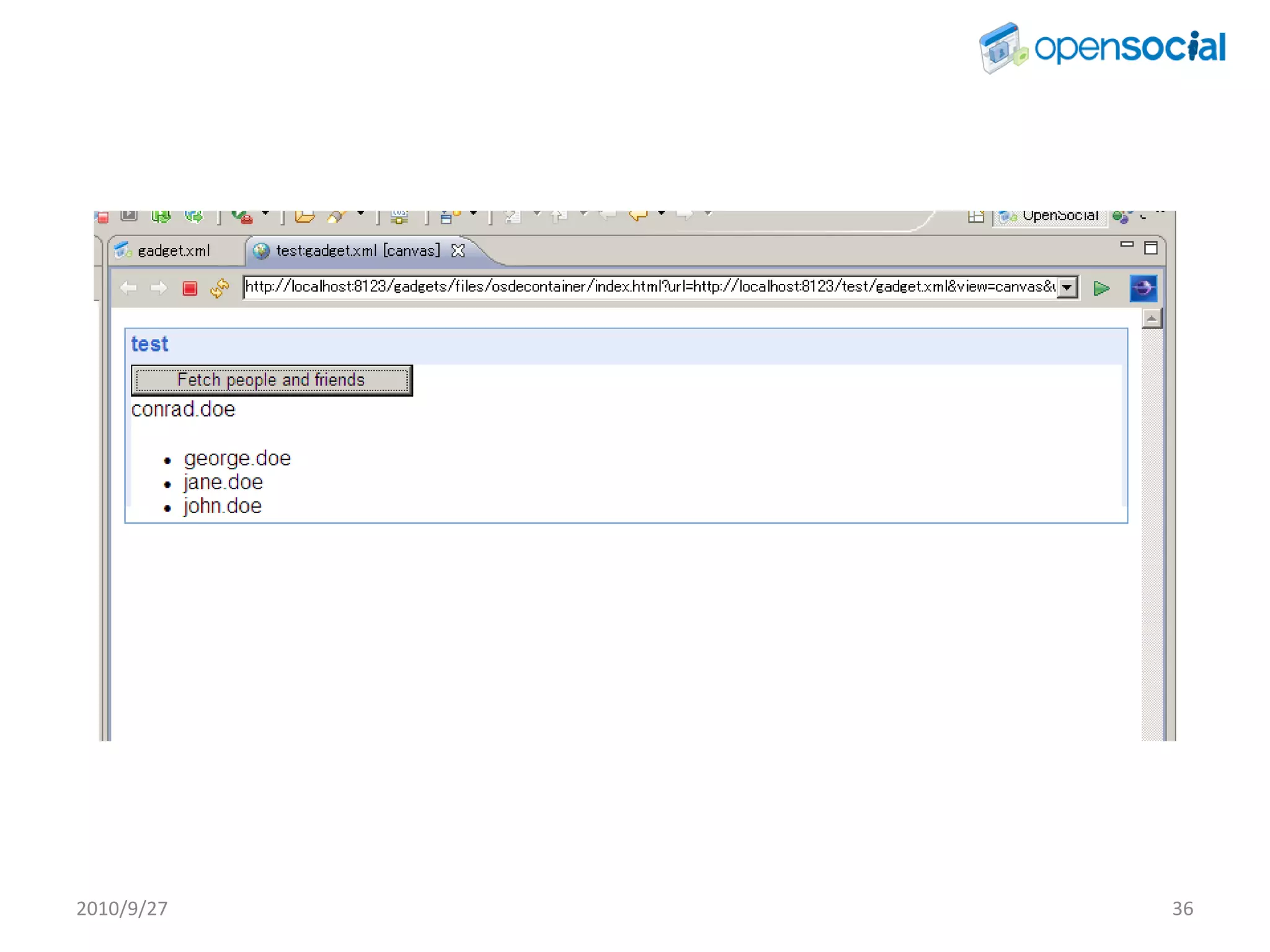1270x952 pixels.
Task: Click the yellow back-navigation toolbar arrow
Action: pos(638,215)
